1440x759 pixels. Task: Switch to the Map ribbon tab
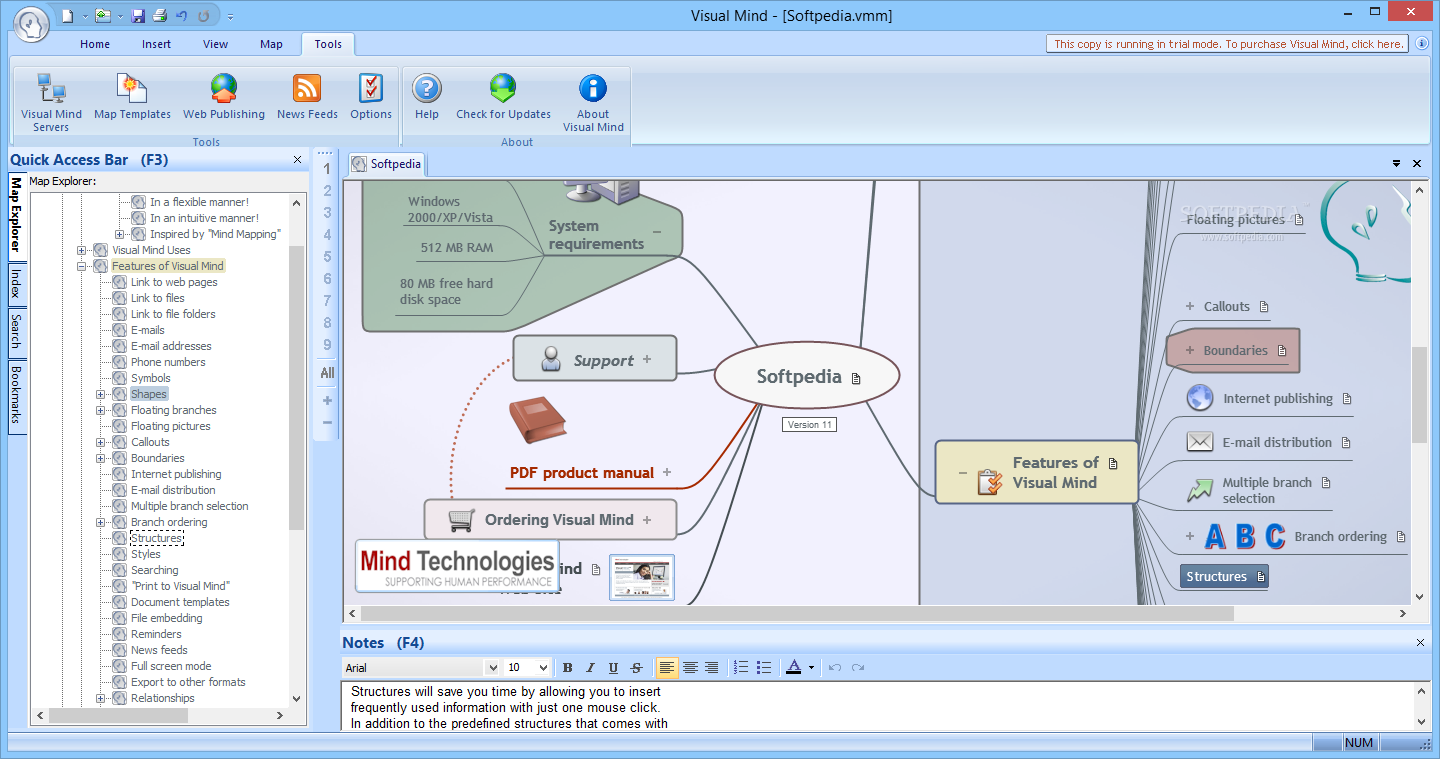(x=271, y=44)
